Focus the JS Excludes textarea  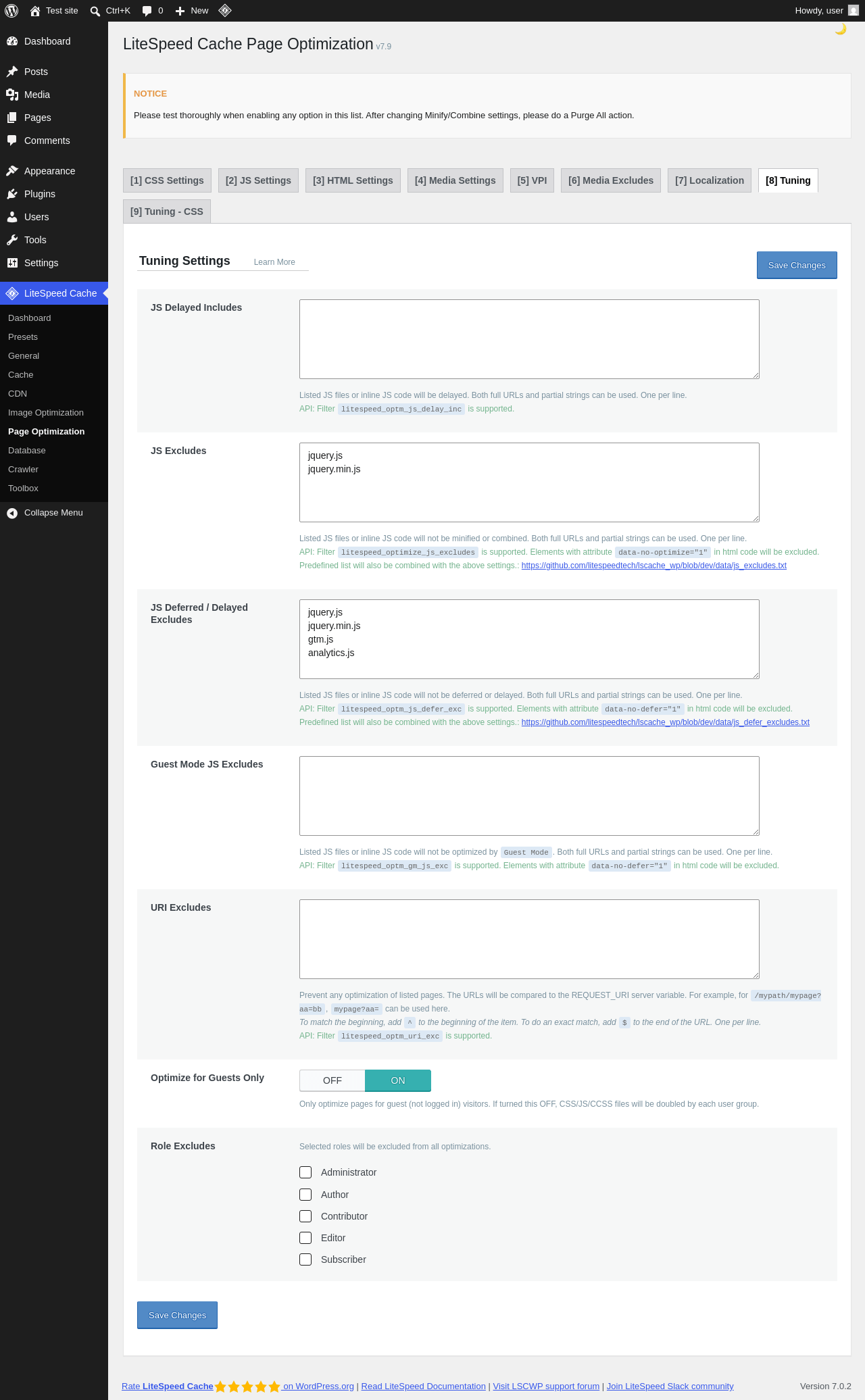click(x=529, y=482)
